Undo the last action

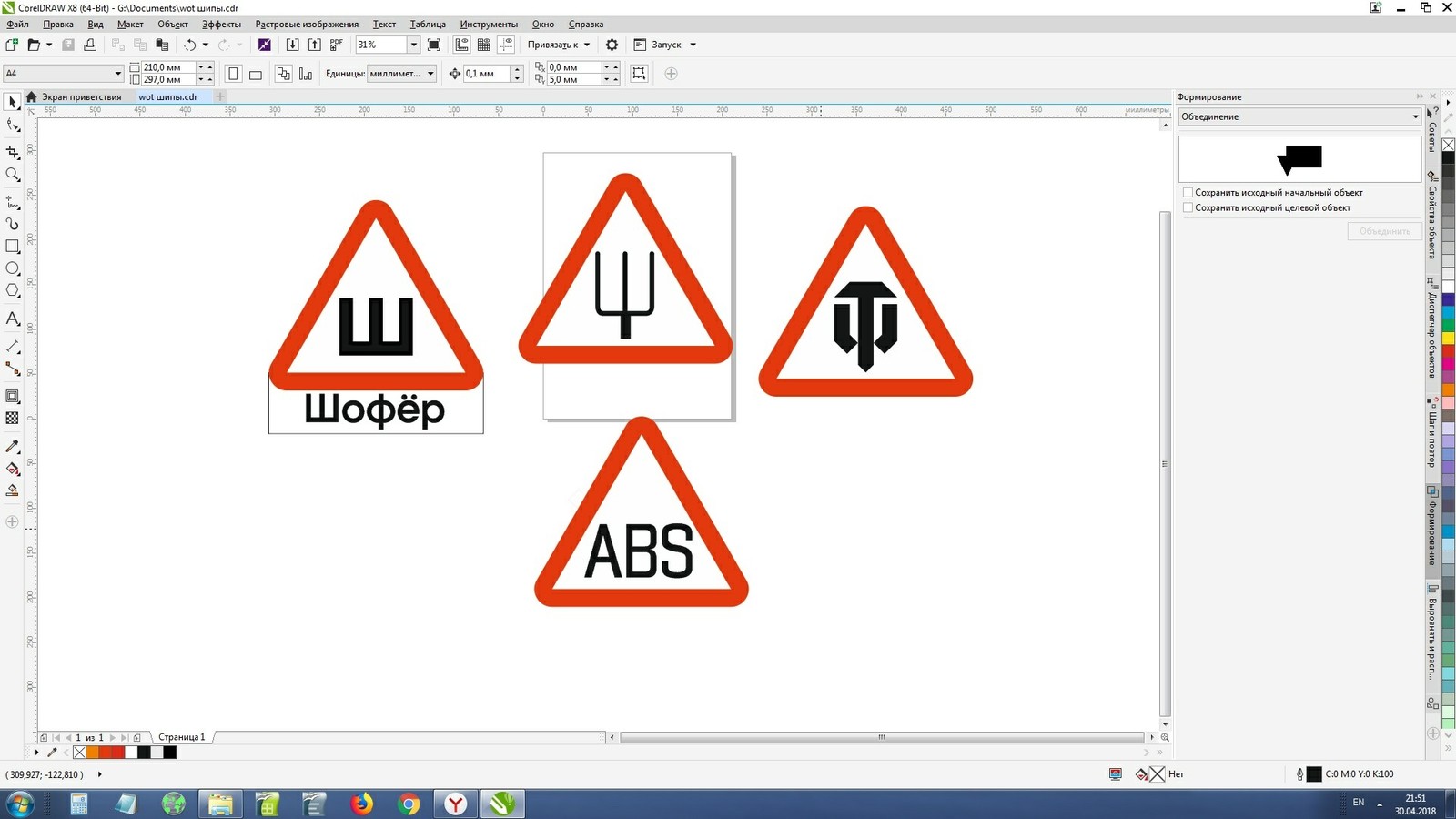[x=189, y=45]
